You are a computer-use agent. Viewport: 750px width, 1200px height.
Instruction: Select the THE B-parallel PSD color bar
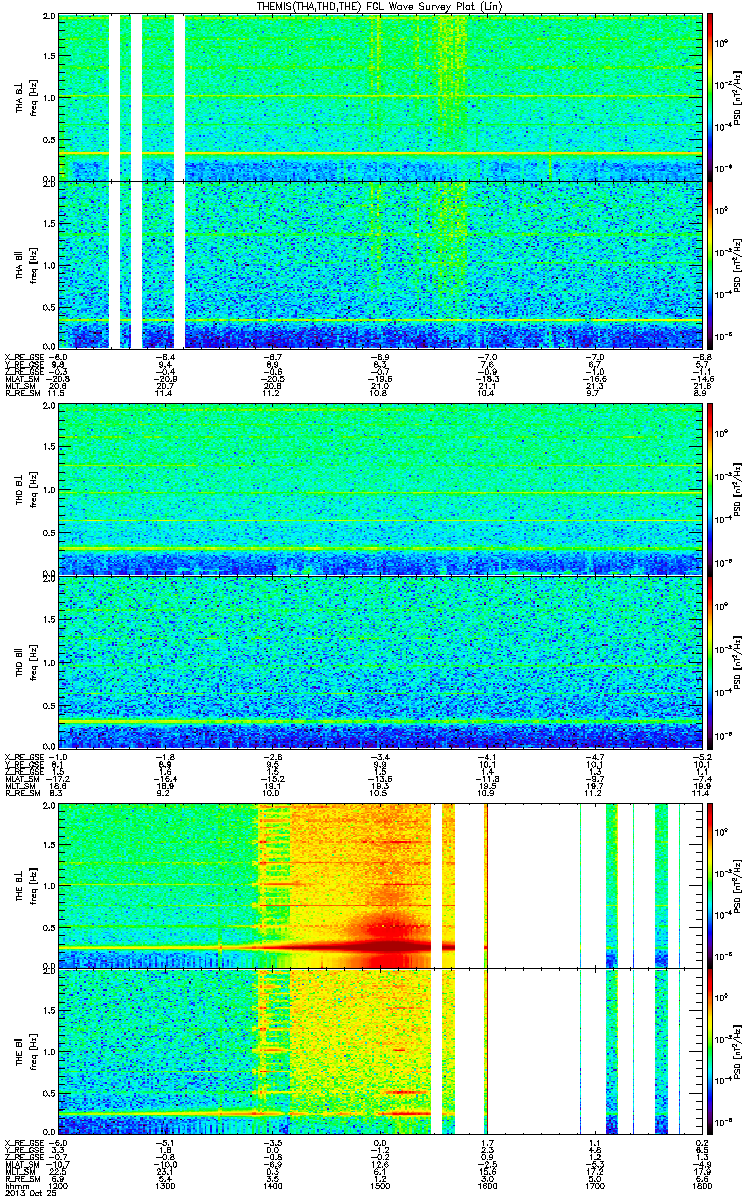tap(710, 1053)
